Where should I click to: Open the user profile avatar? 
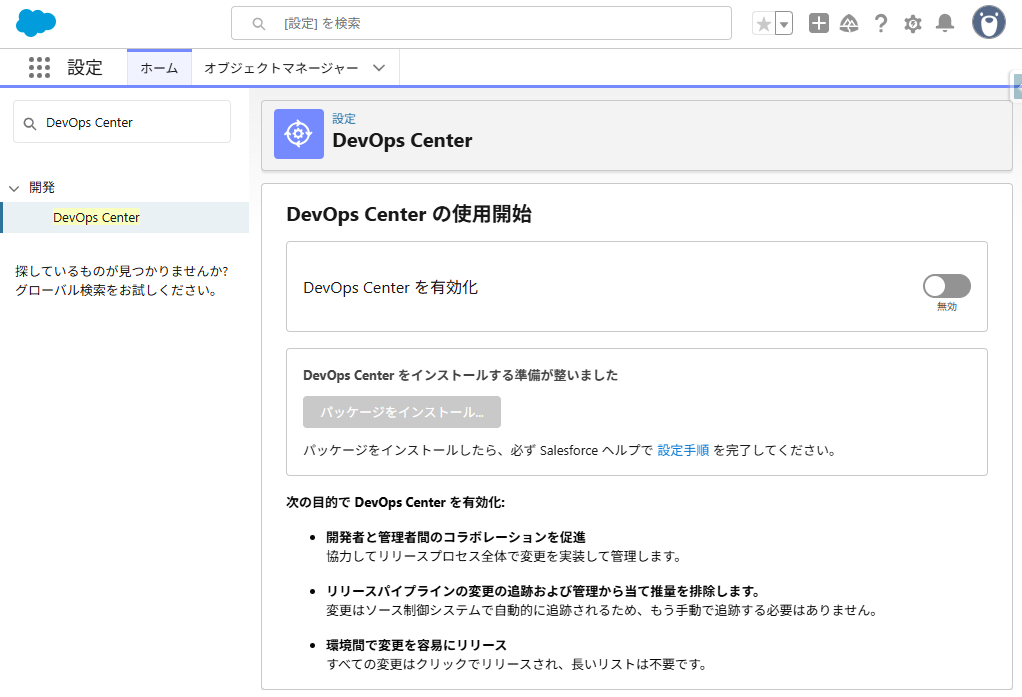tap(989, 23)
